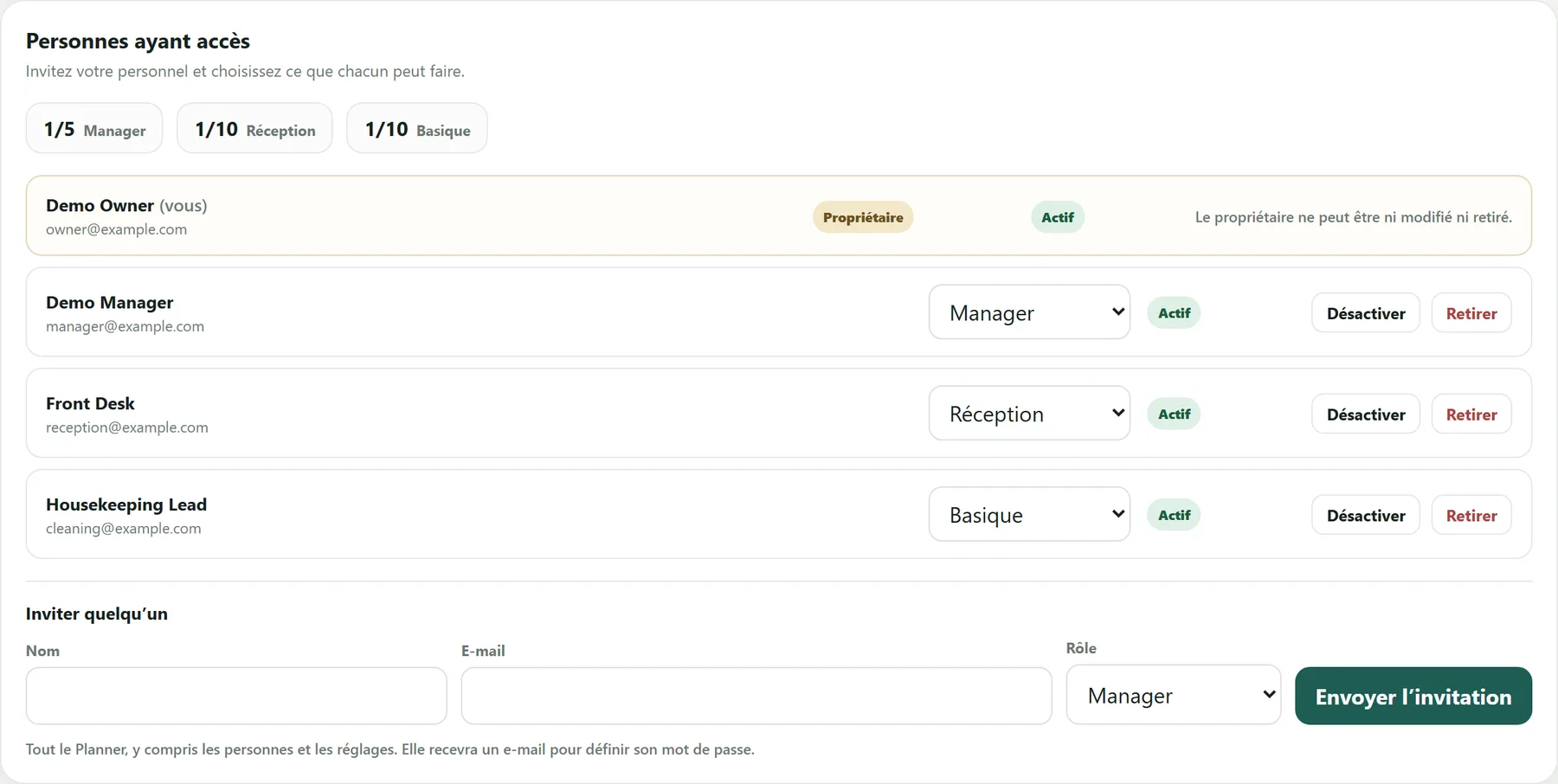Click the 1/10 Basique quota chip
The height and width of the screenshot is (784, 1558).
coord(417,129)
